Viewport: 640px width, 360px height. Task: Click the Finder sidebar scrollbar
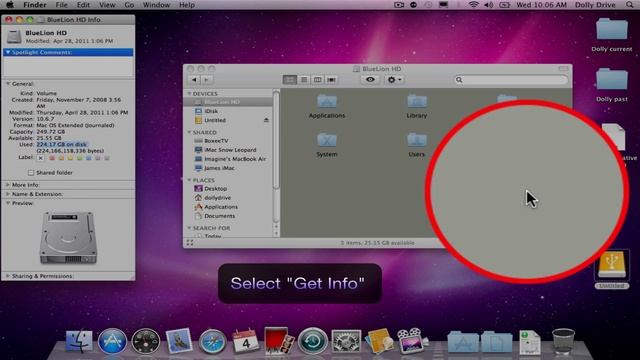tap(276, 140)
